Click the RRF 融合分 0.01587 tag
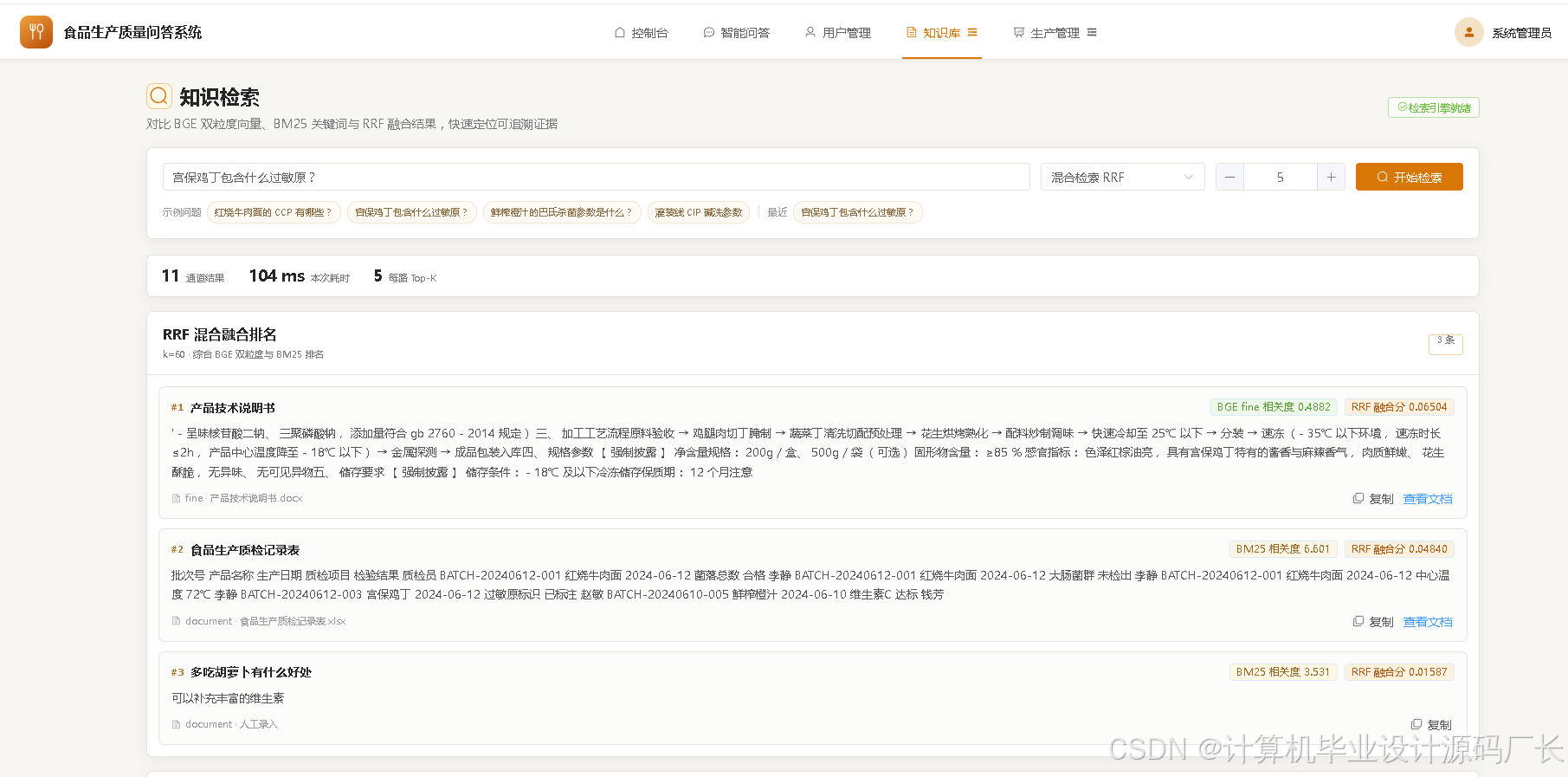 pos(1399,672)
